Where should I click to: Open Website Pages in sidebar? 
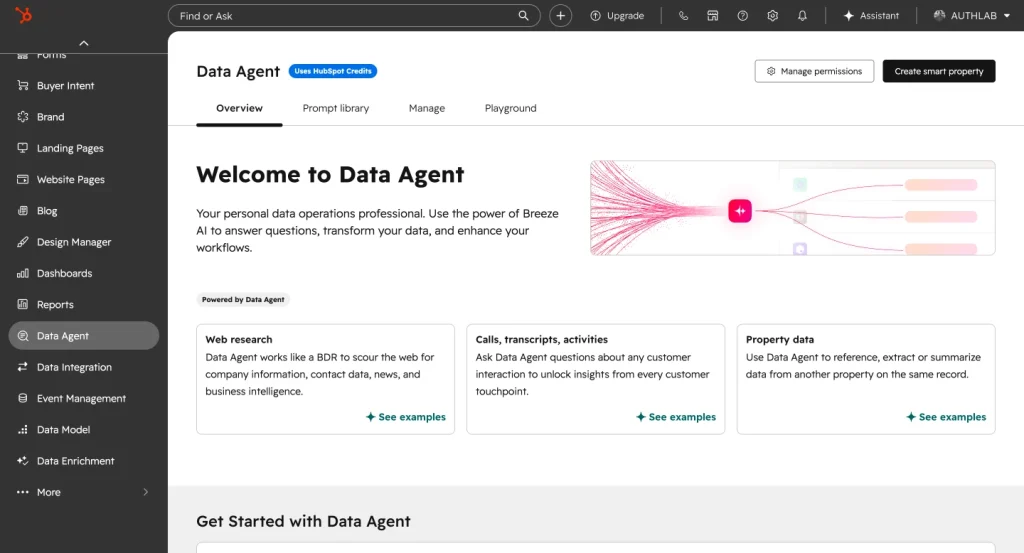click(x=84, y=180)
